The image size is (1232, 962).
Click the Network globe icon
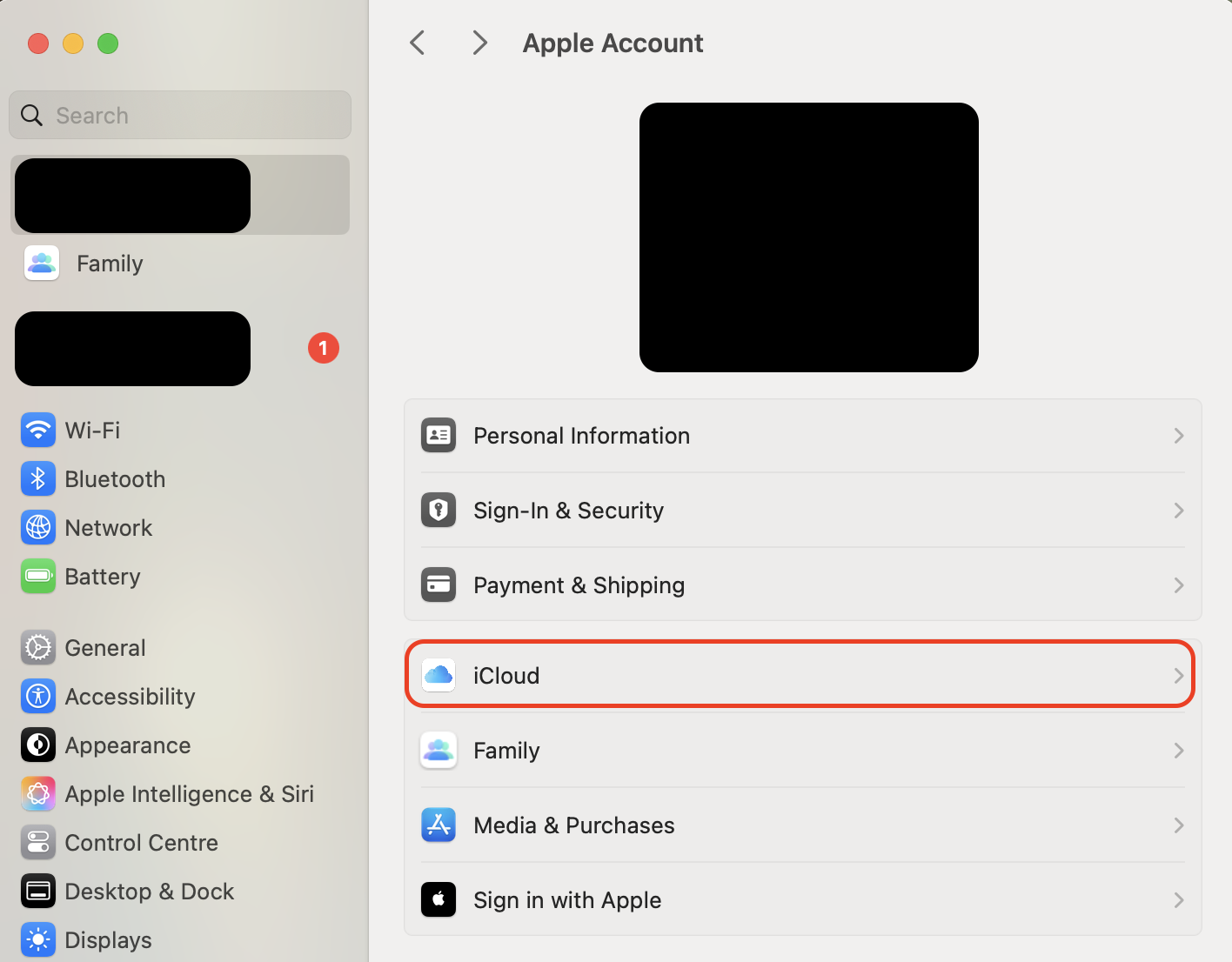(38, 527)
